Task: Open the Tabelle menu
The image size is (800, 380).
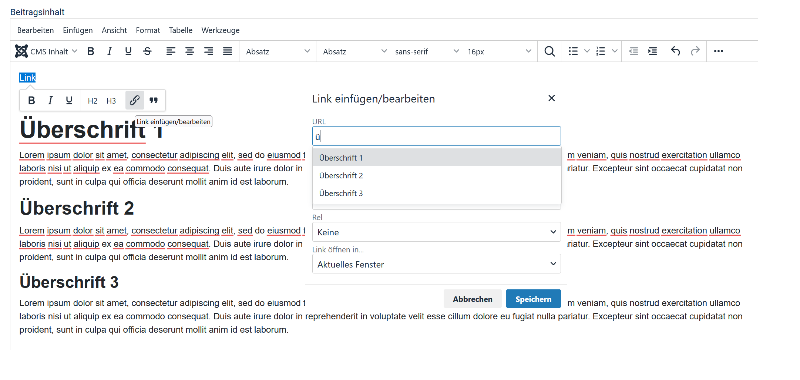Action: 181,31
